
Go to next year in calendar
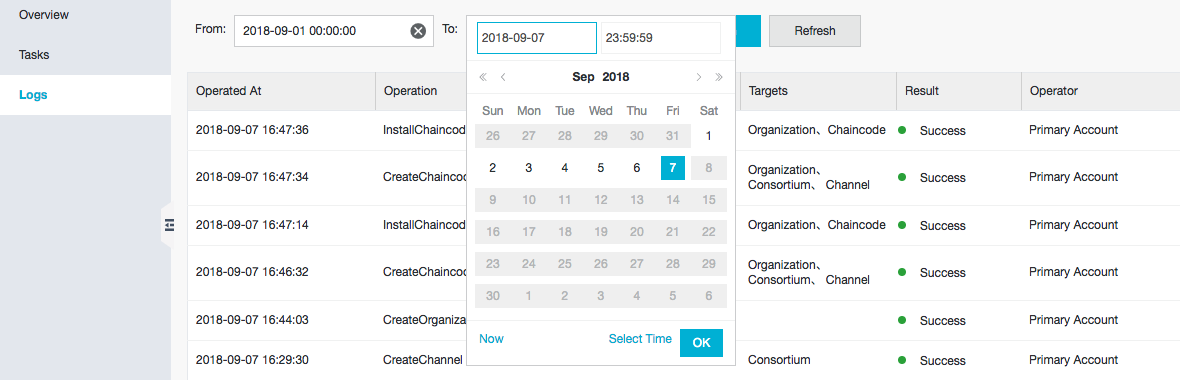(719, 77)
